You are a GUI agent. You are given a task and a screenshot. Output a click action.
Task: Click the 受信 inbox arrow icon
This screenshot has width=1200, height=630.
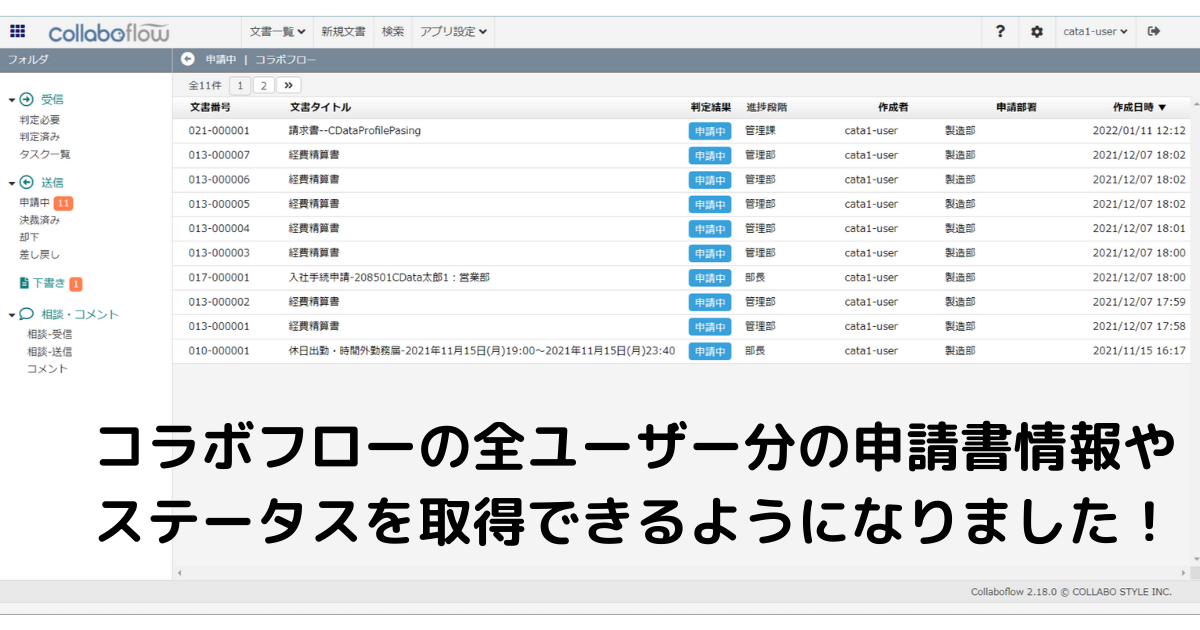click(x=27, y=99)
